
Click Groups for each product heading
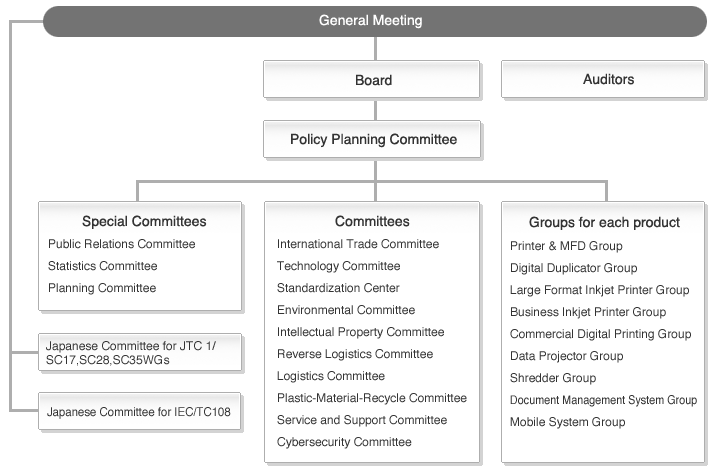tap(604, 222)
